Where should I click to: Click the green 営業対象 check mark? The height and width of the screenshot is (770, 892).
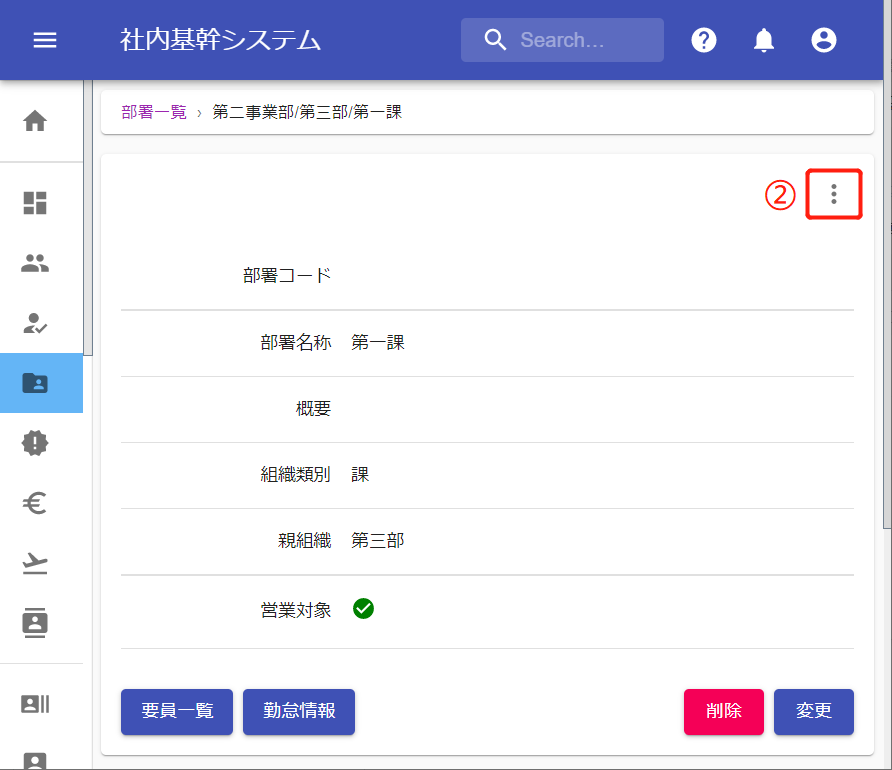pyautogui.click(x=364, y=608)
